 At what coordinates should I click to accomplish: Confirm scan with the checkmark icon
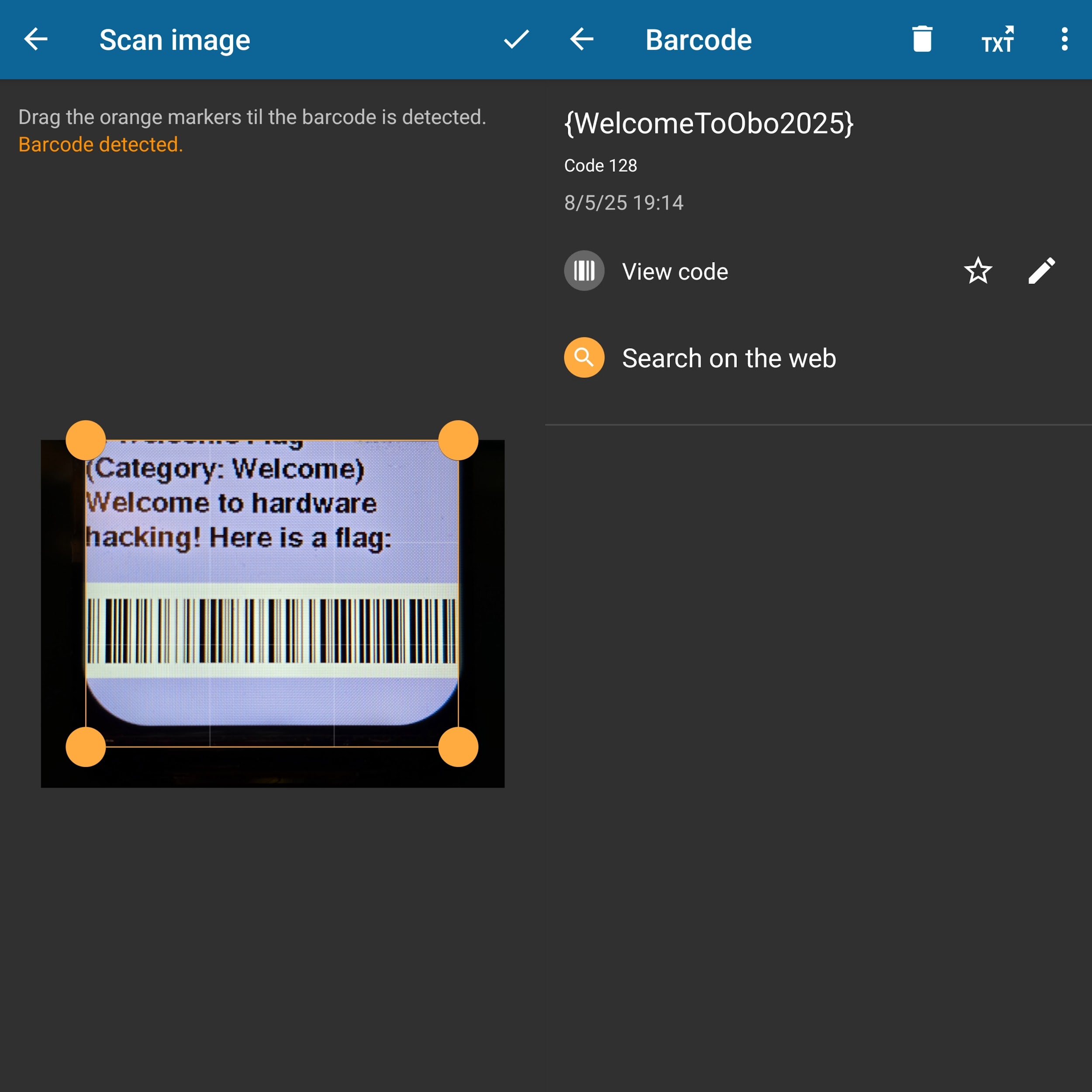(516, 40)
